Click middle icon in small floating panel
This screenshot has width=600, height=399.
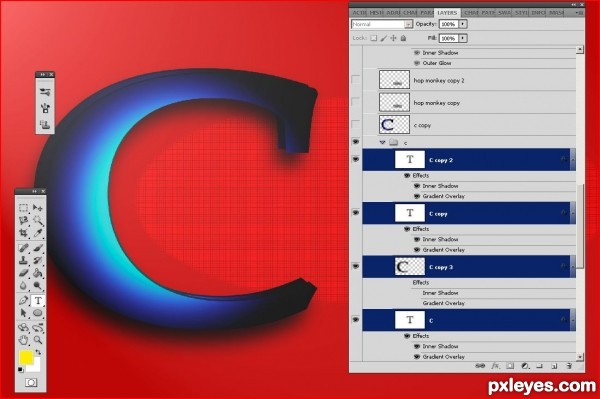pos(45,108)
